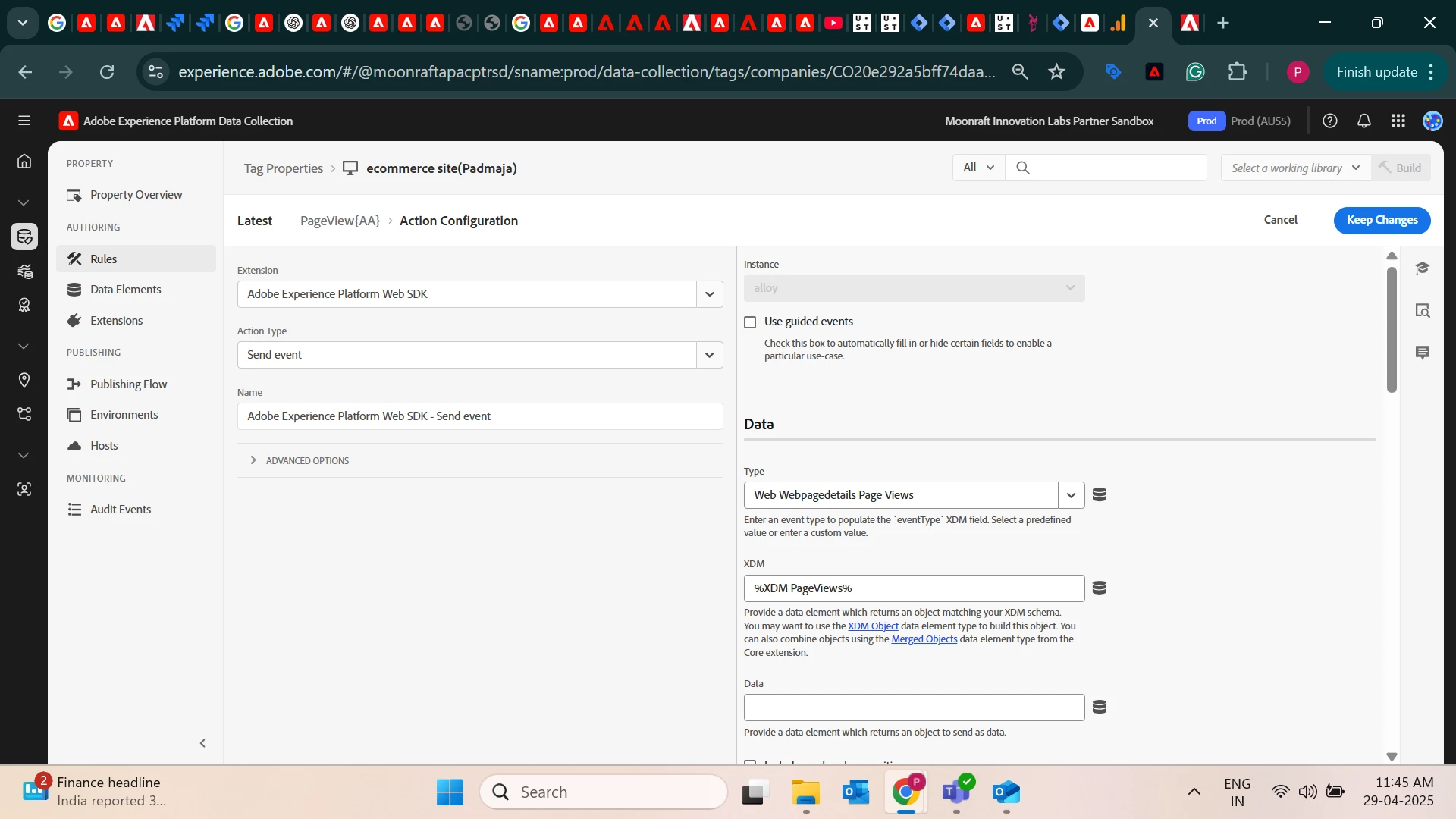Click the Name input field

(479, 416)
